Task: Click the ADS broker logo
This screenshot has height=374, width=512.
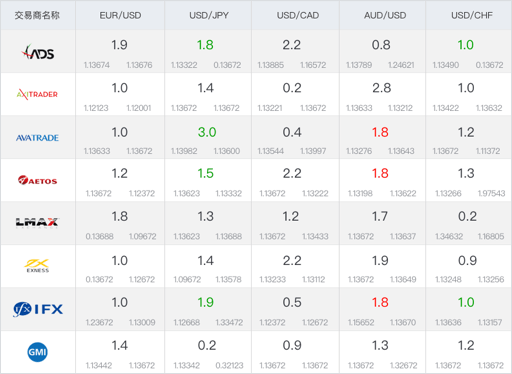Action: click(x=37, y=52)
